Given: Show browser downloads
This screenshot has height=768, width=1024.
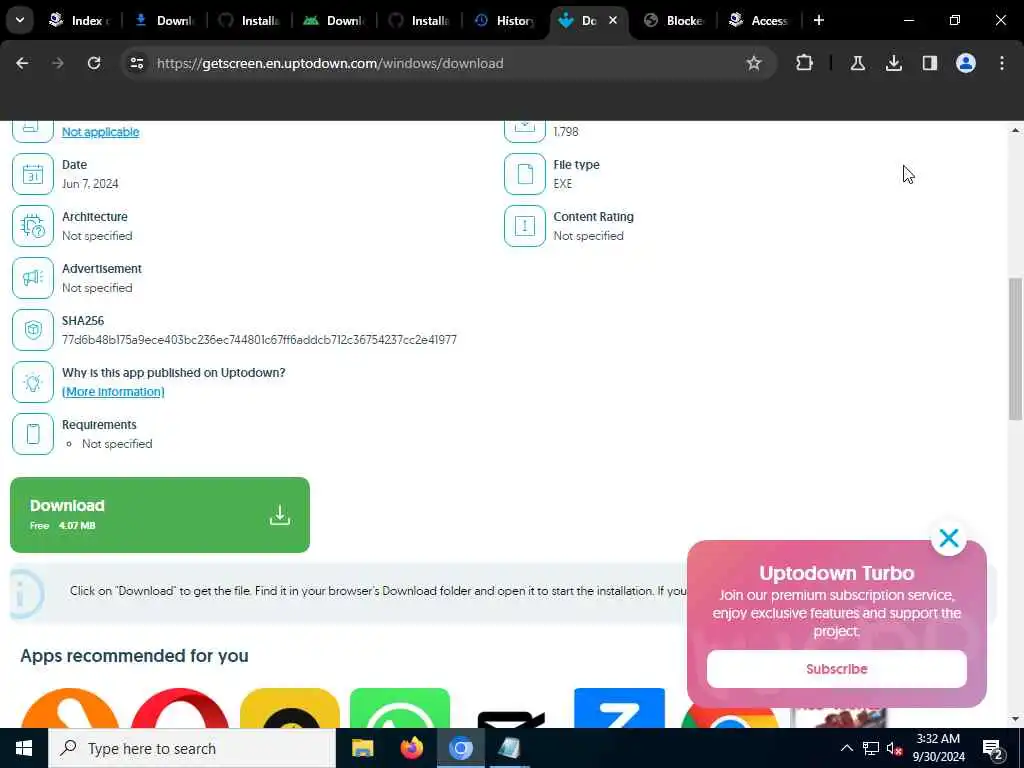Looking at the screenshot, I should pos(894,63).
